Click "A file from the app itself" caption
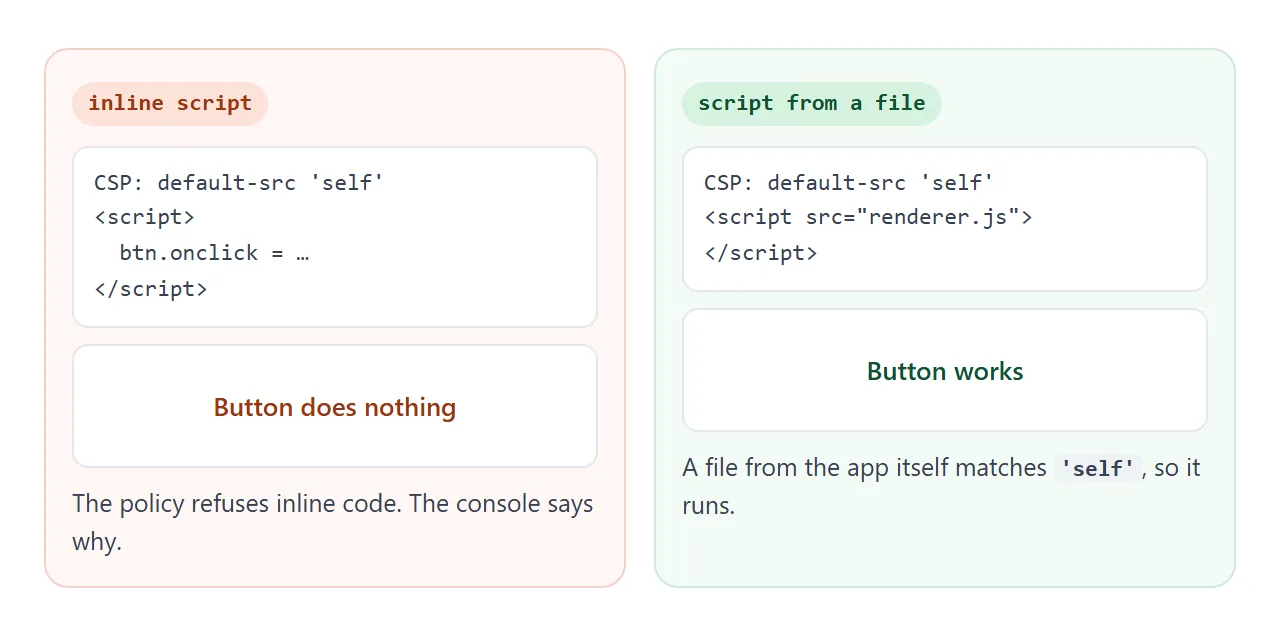The height and width of the screenshot is (640, 1280). point(941,486)
